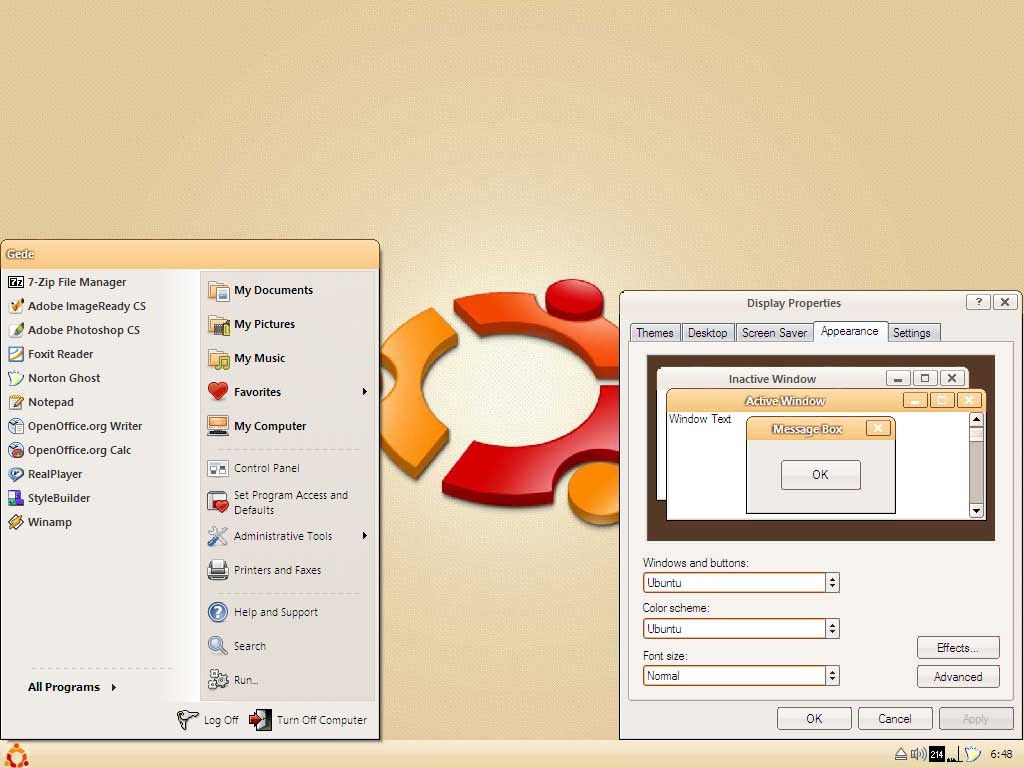The image size is (1024, 768).
Task: Click the tray icon showing 214
Action: [x=937, y=754]
